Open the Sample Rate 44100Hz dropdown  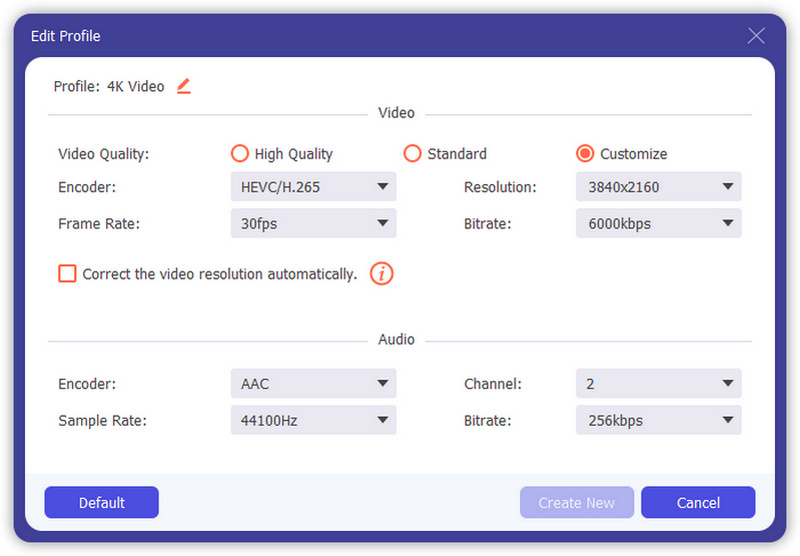pos(313,421)
